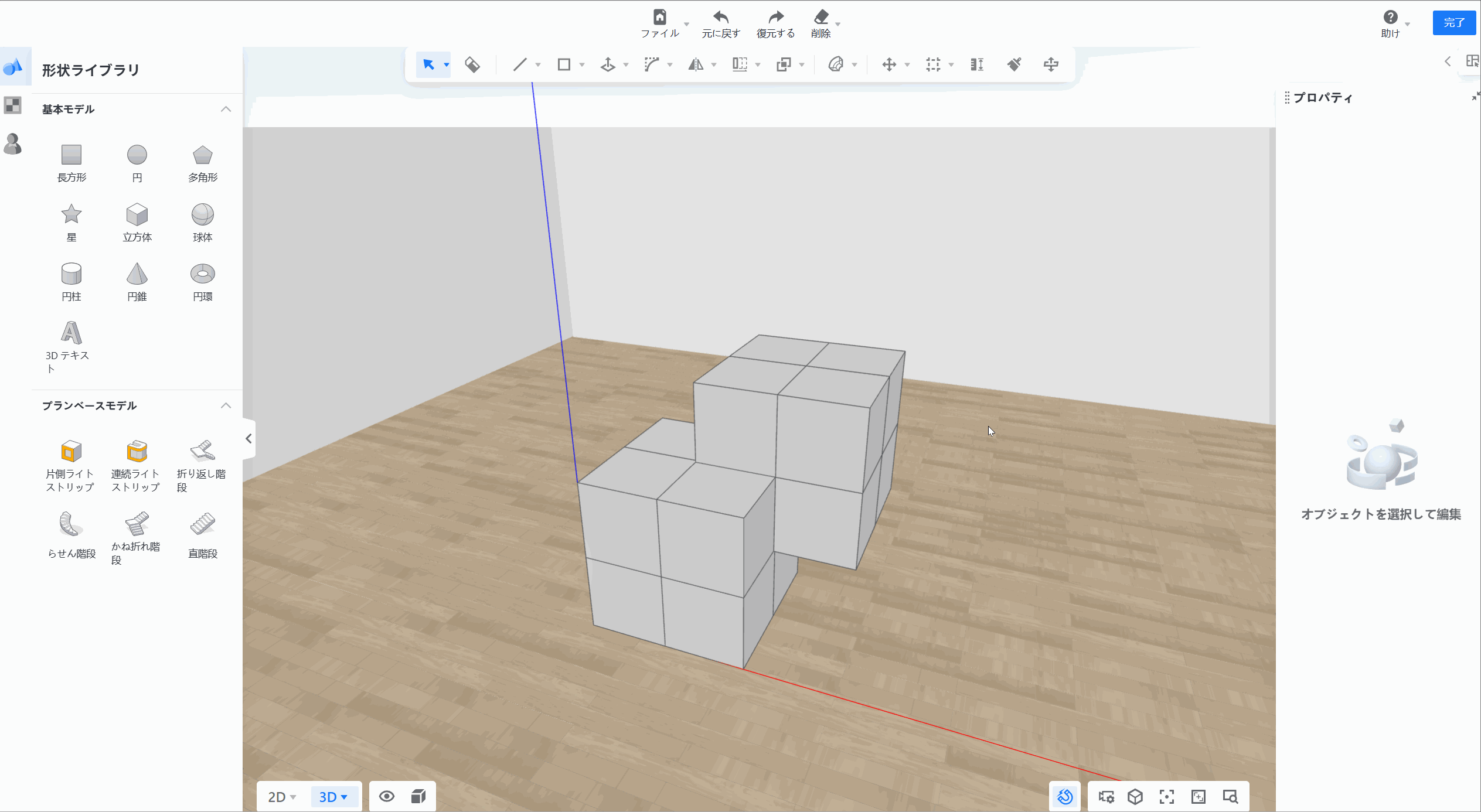Add a rectangle (長方形) shape
This screenshot has width=1481, height=812.
pyautogui.click(x=72, y=163)
